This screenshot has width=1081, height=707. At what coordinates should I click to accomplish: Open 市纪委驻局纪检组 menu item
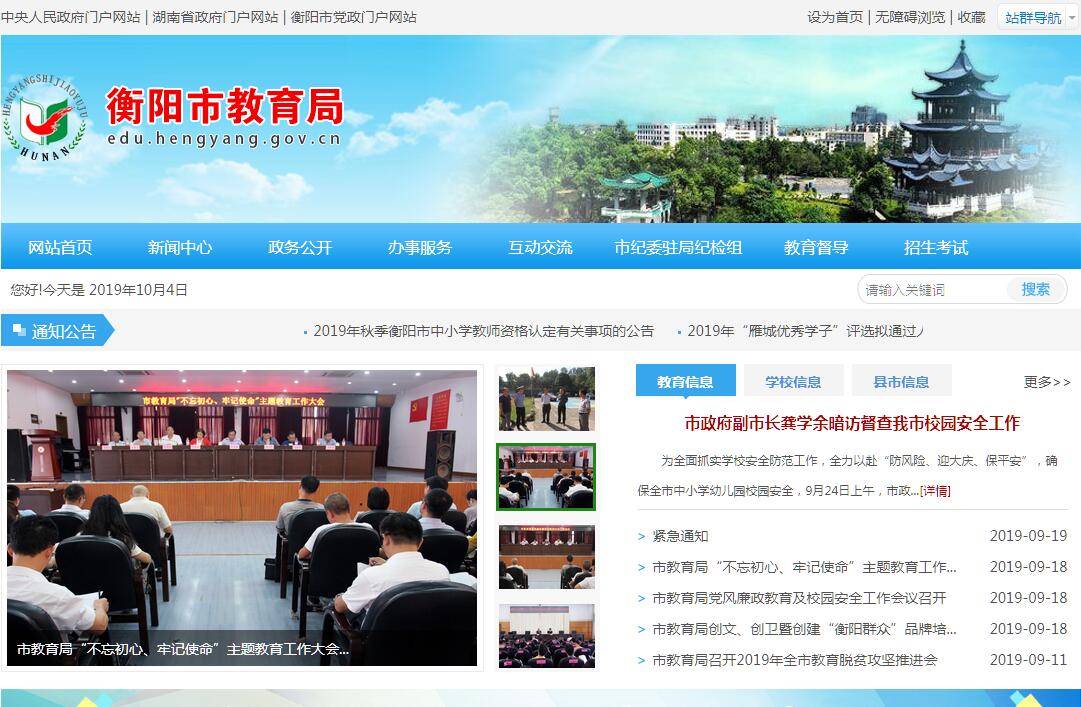pyautogui.click(x=678, y=247)
